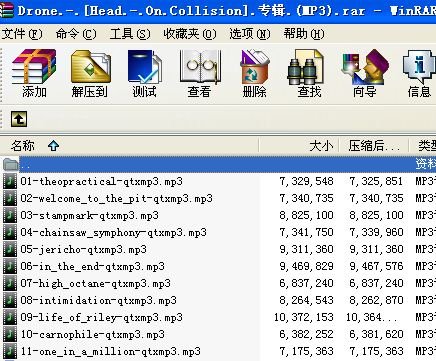Viewport: 436px width, 361px height.
Task: Click the 删除 (Delete) toolbar icon
Action: click(x=254, y=74)
